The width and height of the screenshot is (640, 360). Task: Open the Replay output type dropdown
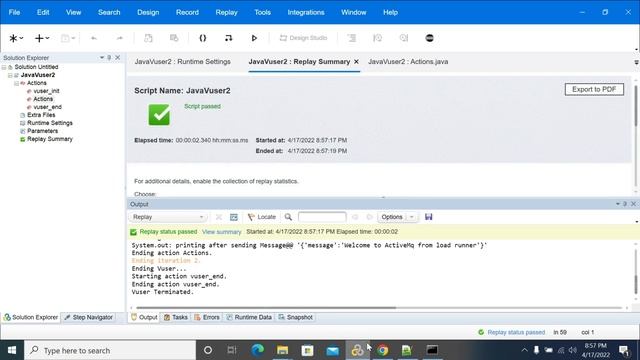click(x=167, y=217)
